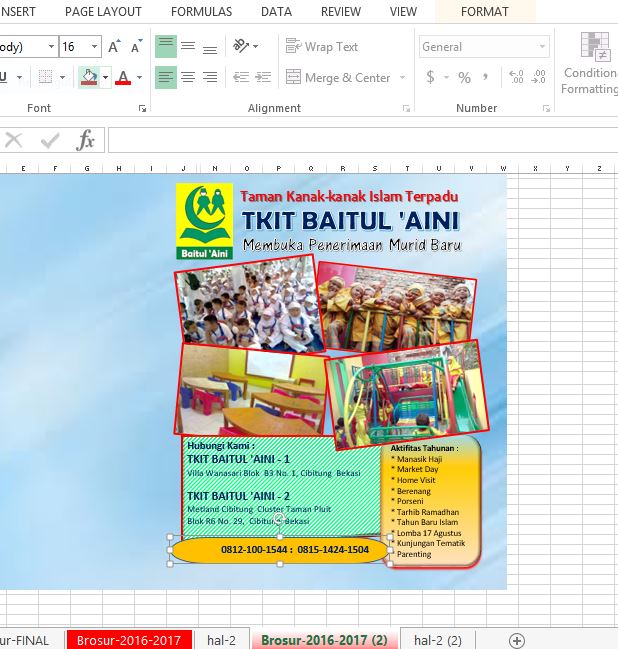Click inside the formula bar
The image size is (618, 649).
[363, 140]
